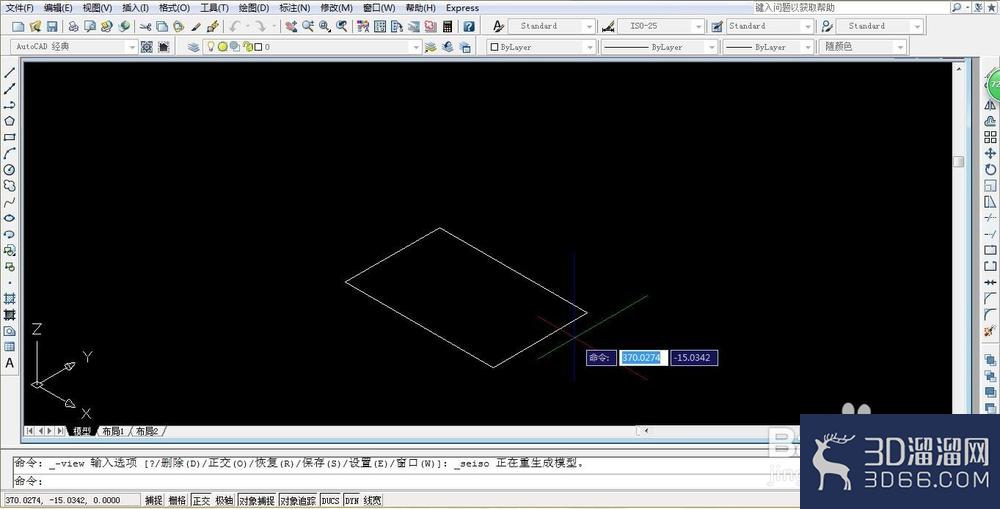Open the 视图(V) menu
The width and height of the screenshot is (1000, 509).
click(97, 8)
